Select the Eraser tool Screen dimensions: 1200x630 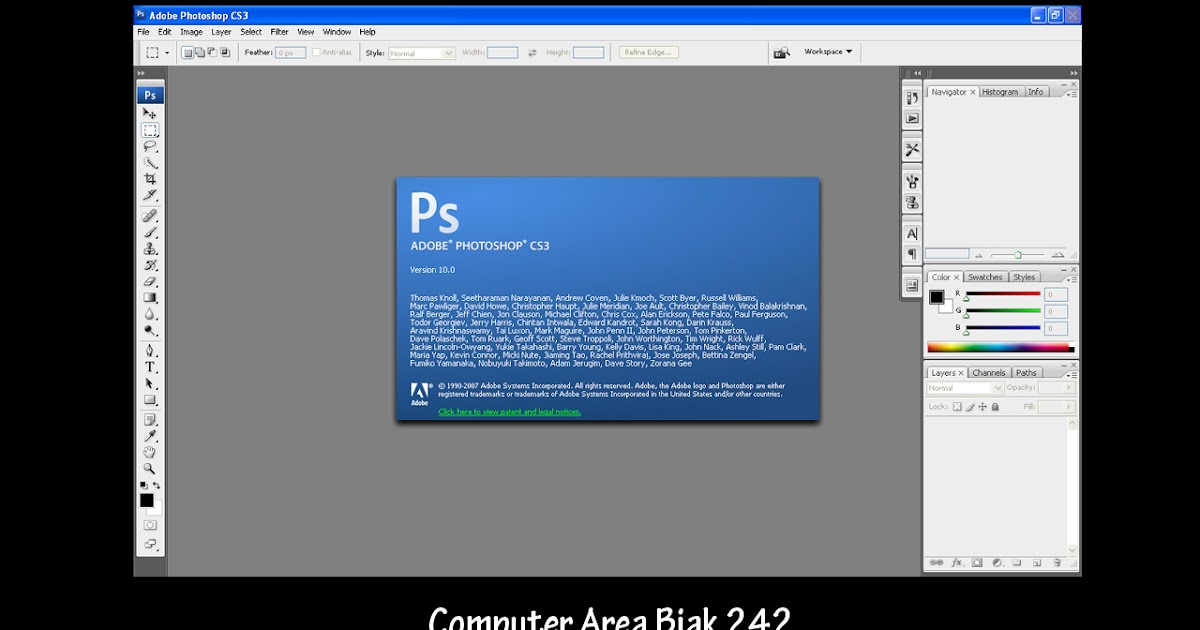tap(150, 281)
